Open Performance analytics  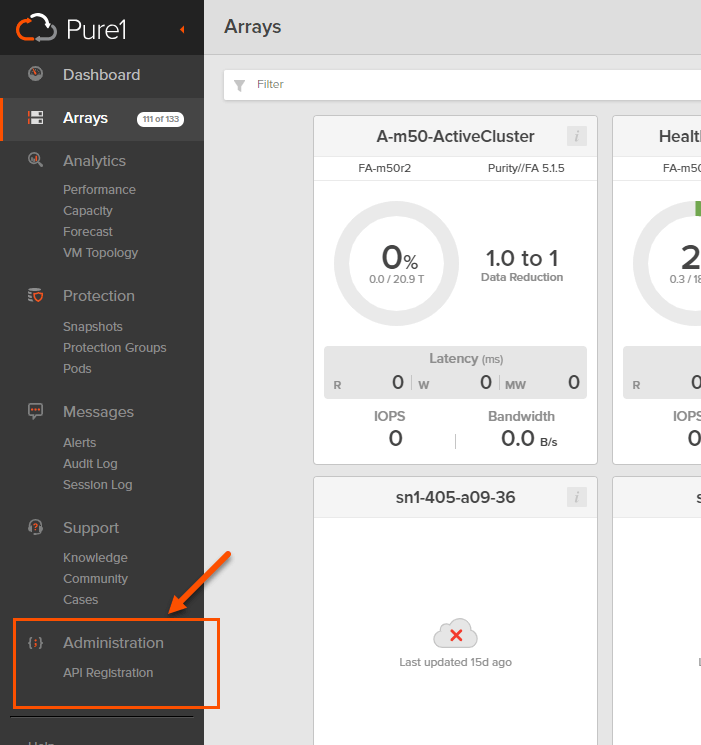[99, 190]
